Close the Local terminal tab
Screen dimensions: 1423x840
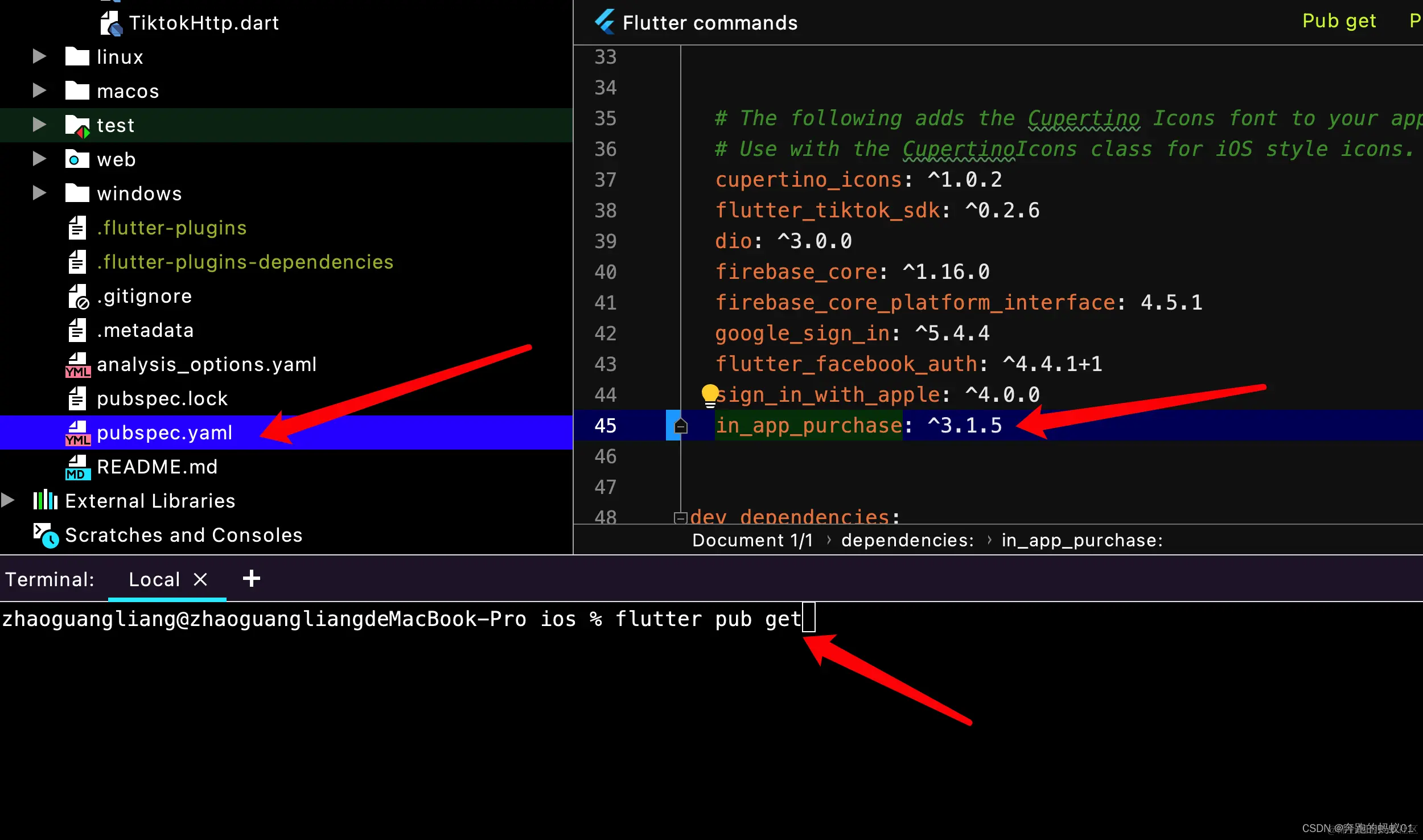coord(200,579)
